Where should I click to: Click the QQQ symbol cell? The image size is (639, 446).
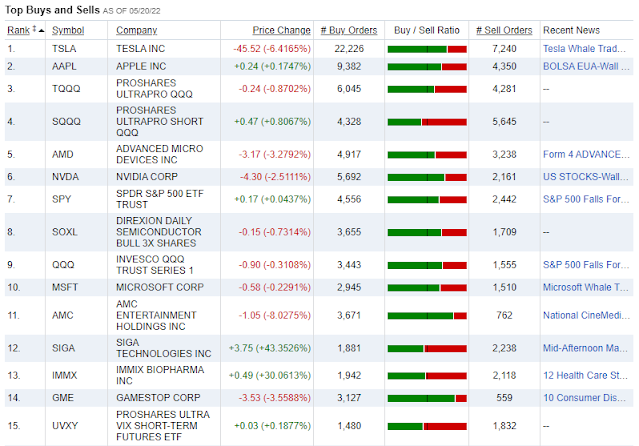tap(63, 265)
